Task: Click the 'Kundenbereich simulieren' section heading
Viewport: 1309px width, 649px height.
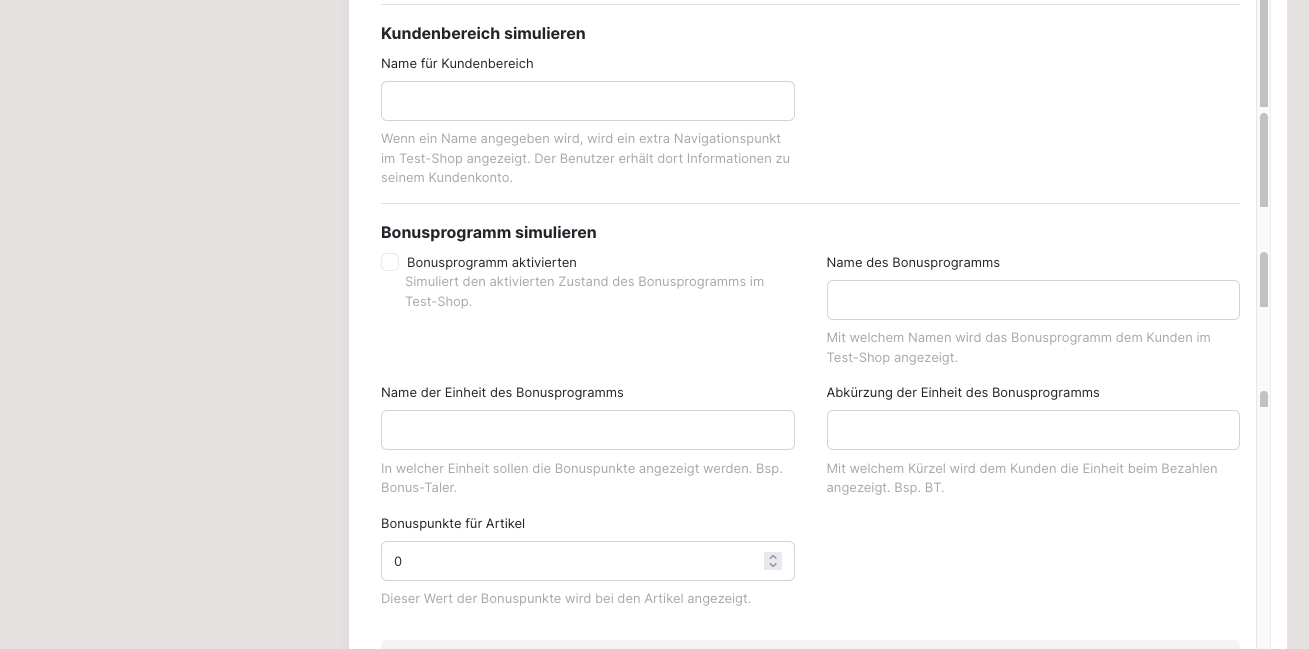Action: [483, 33]
